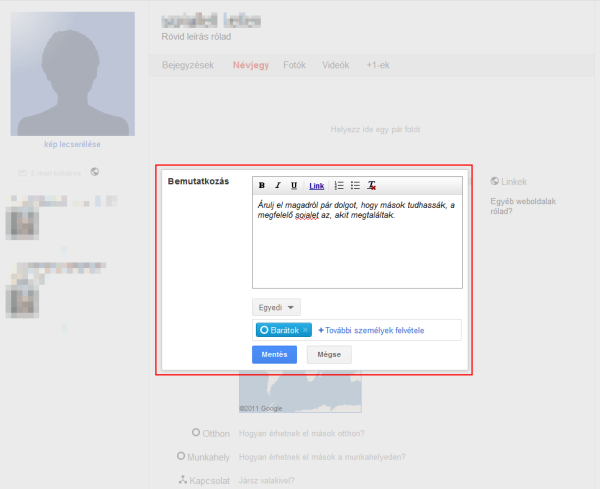The image size is (600, 489).
Task: Open the Egyedi visibility dropdown
Action: (276, 308)
